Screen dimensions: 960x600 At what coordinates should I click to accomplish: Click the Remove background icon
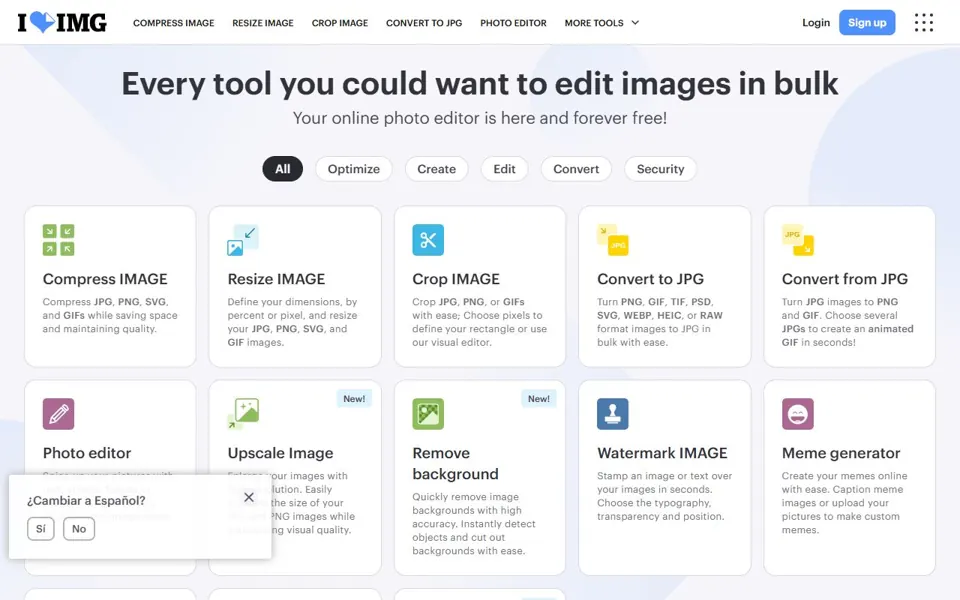click(428, 414)
